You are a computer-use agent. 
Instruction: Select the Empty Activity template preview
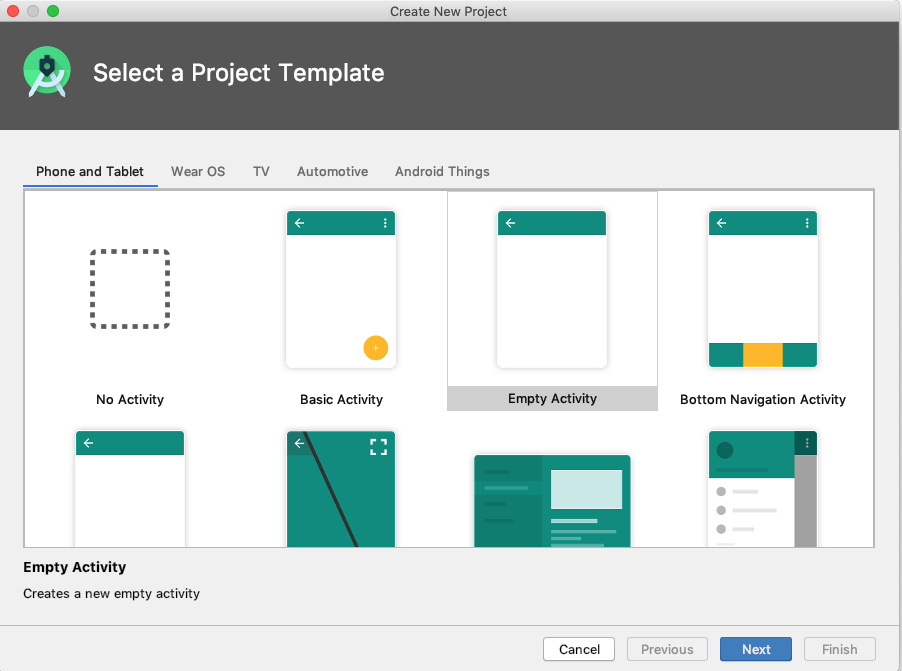click(552, 289)
